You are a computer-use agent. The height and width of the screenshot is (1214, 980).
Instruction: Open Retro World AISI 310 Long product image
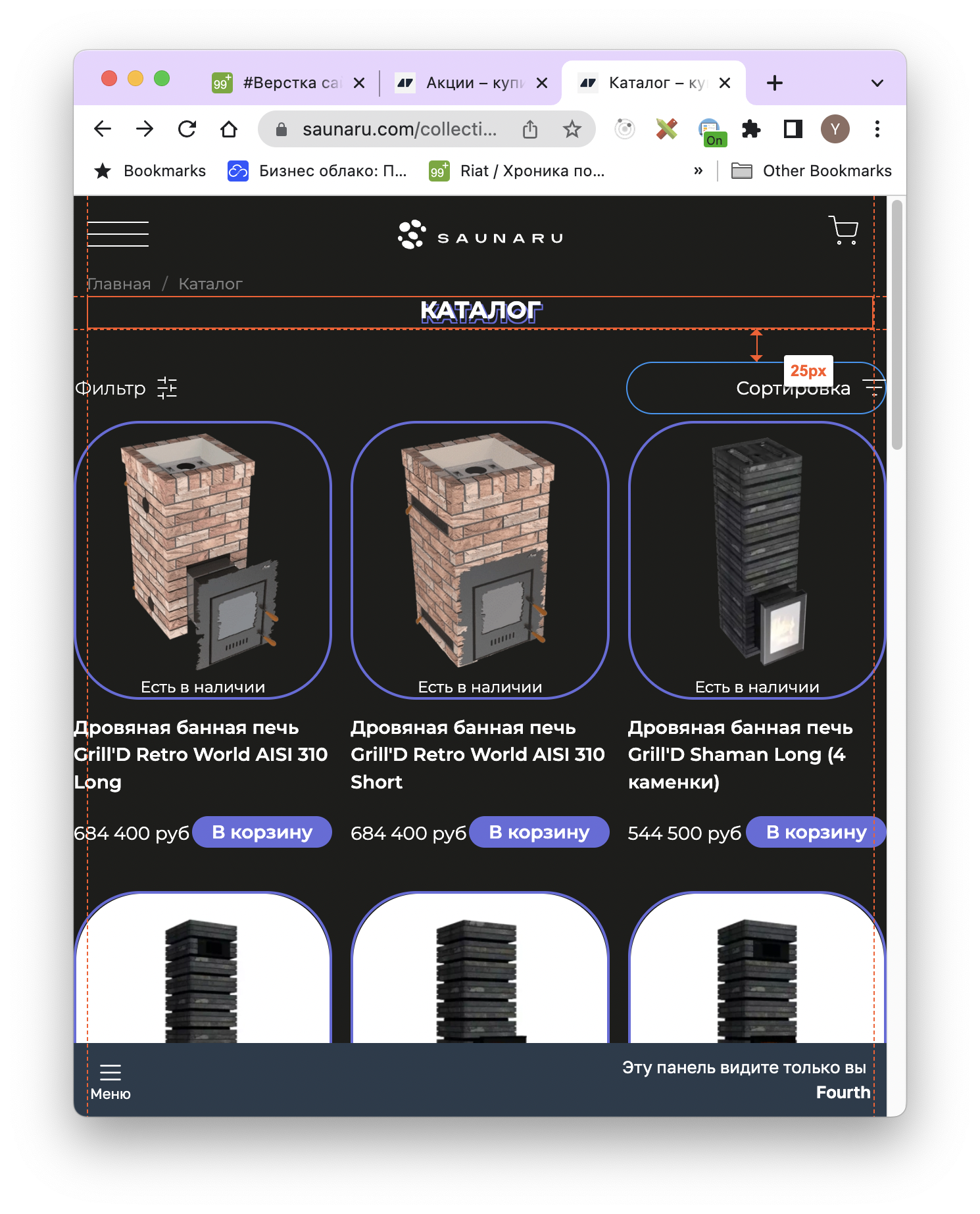pos(203,560)
